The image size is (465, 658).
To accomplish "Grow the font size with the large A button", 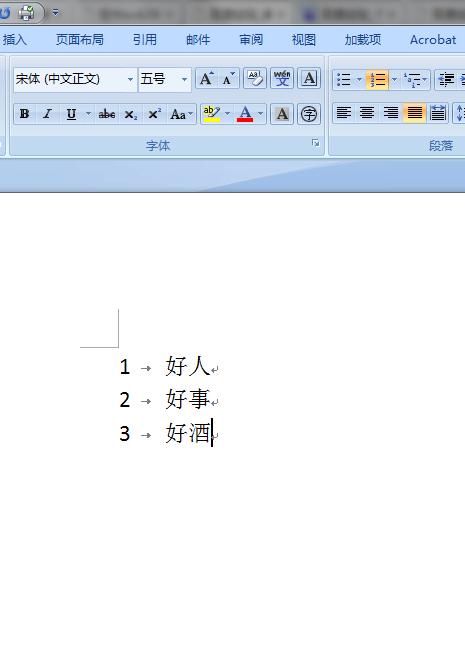I will (x=206, y=78).
